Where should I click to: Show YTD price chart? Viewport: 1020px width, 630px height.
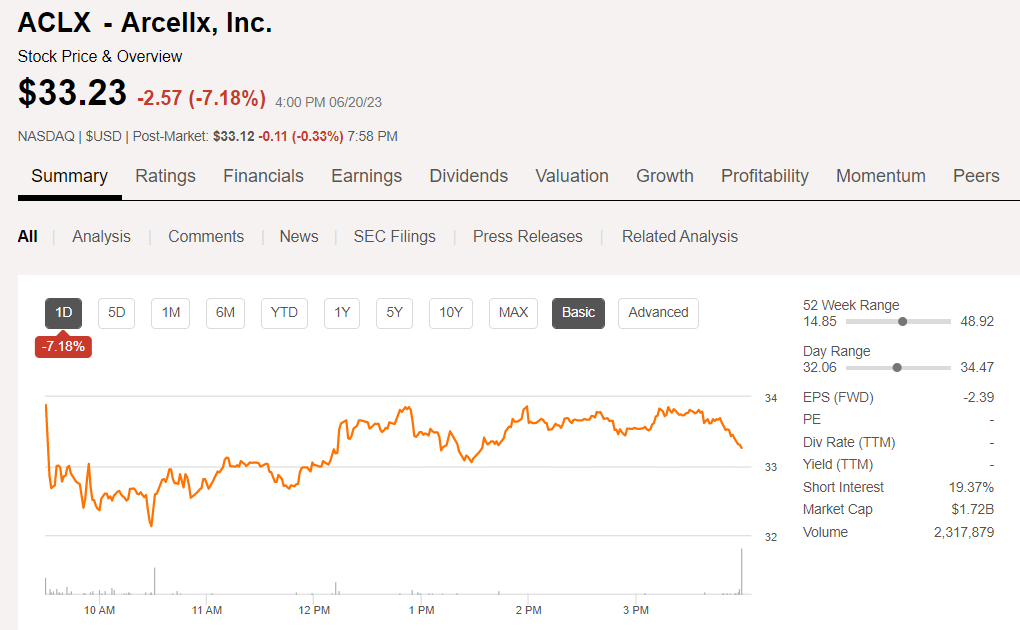(284, 313)
